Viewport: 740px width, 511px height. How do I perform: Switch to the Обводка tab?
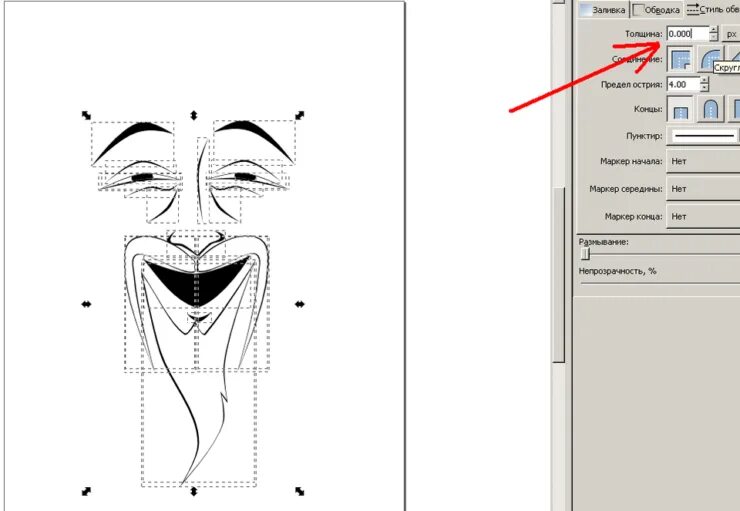point(657,9)
